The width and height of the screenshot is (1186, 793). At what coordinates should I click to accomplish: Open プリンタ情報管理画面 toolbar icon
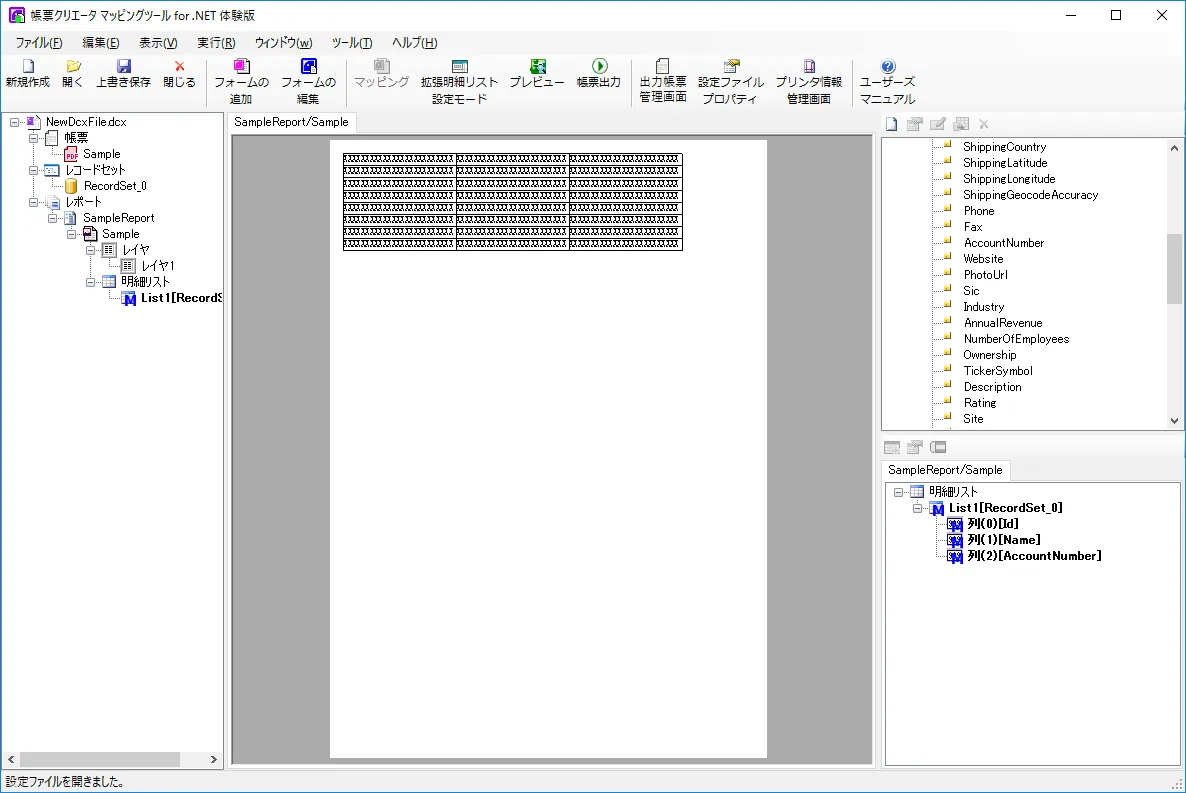click(809, 66)
